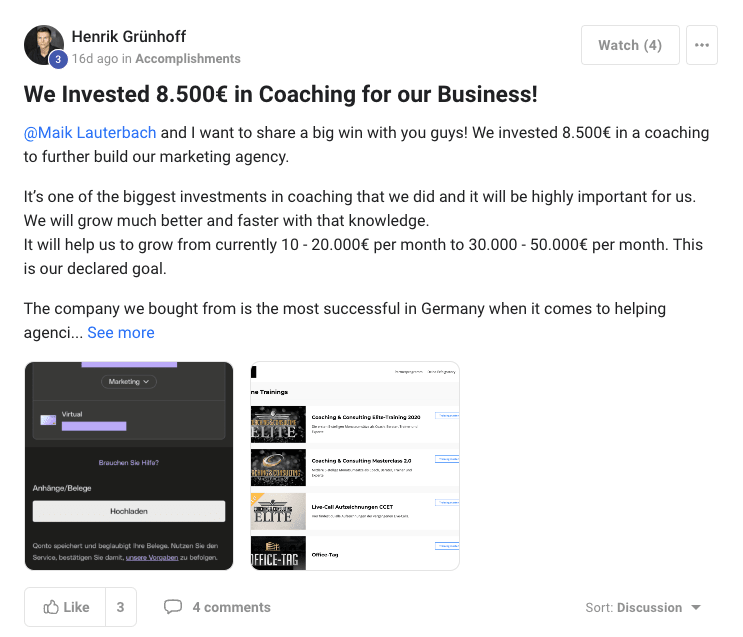The image size is (743, 637).
Task: Click the post title heading
Action: pyautogui.click(x=281, y=95)
